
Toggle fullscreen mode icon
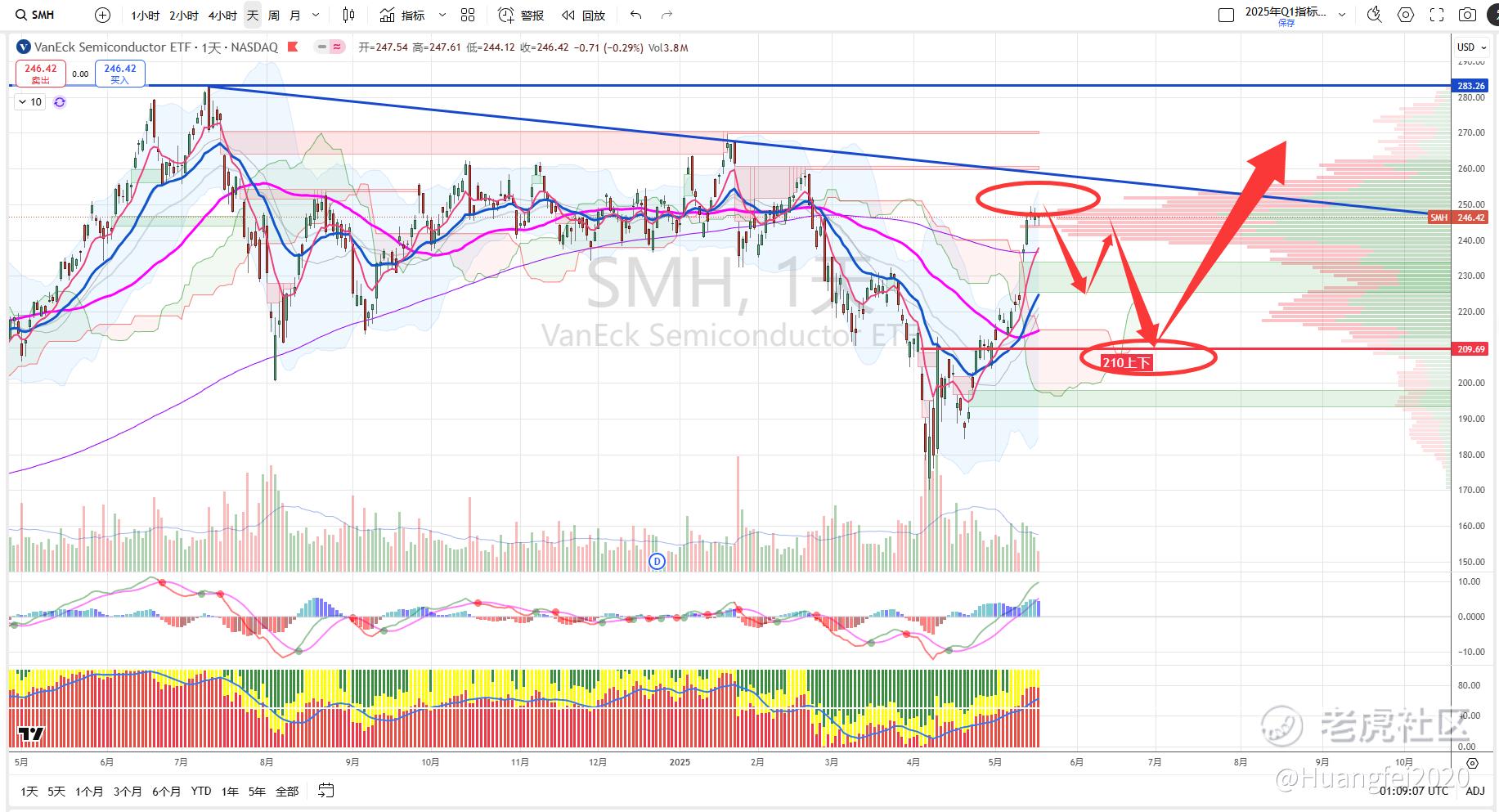point(1437,15)
